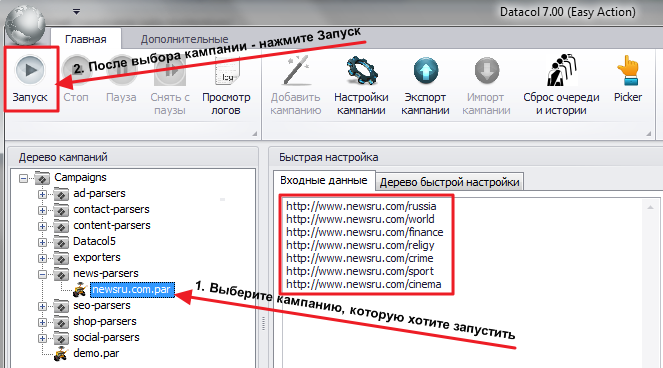Click the content-parsers folder icon
The width and height of the screenshot is (663, 368).
[61, 226]
